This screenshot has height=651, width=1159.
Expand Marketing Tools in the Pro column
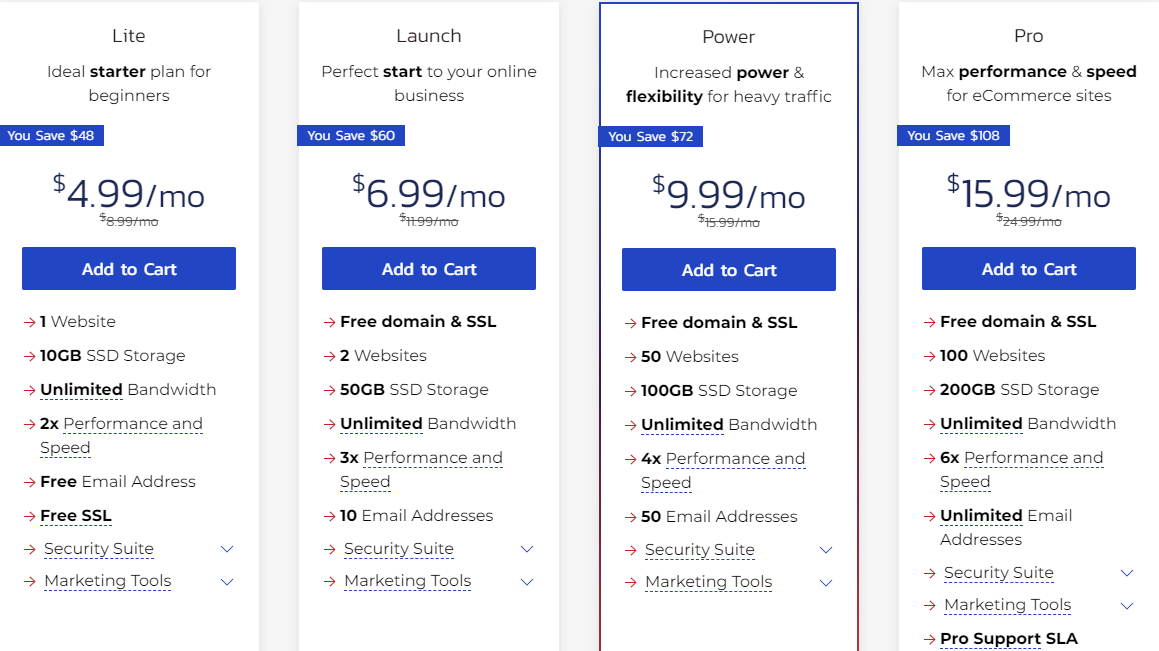tap(1006, 605)
